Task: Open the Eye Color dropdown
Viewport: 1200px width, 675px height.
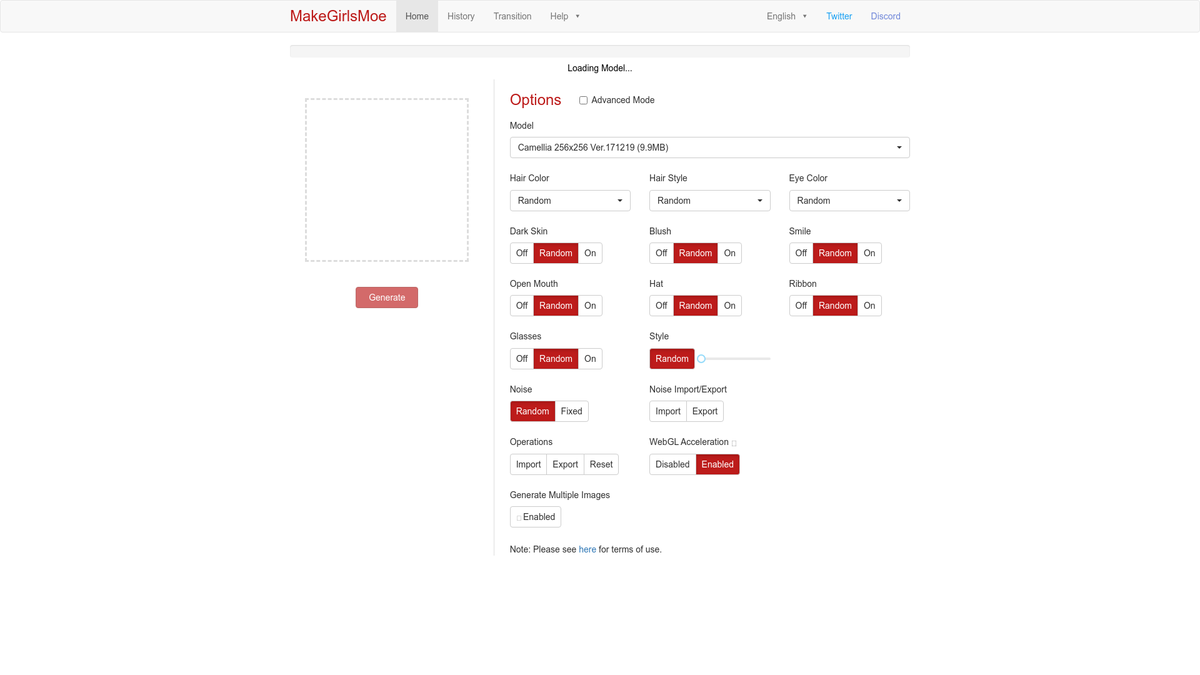Action: [x=848, y=201]
